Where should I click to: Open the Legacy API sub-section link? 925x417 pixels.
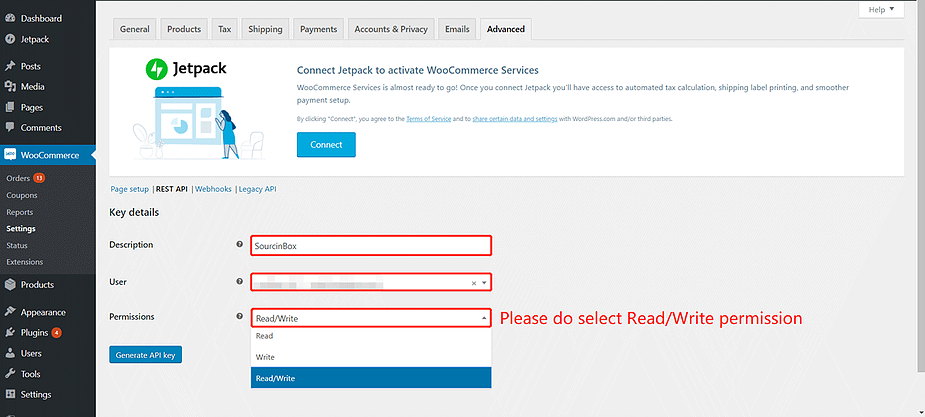257,189
